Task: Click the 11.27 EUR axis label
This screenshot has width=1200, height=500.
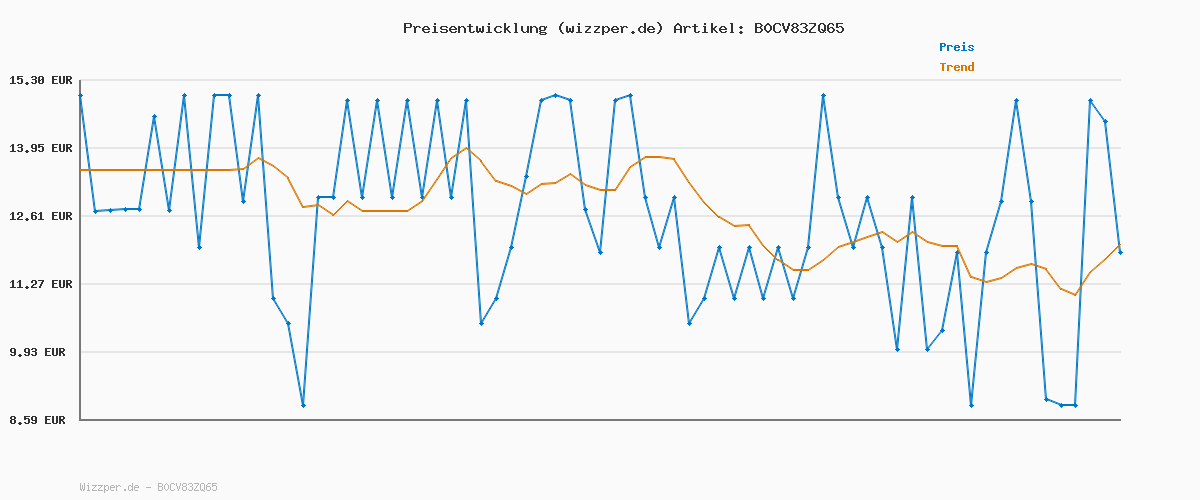Action: click(41, 284)
